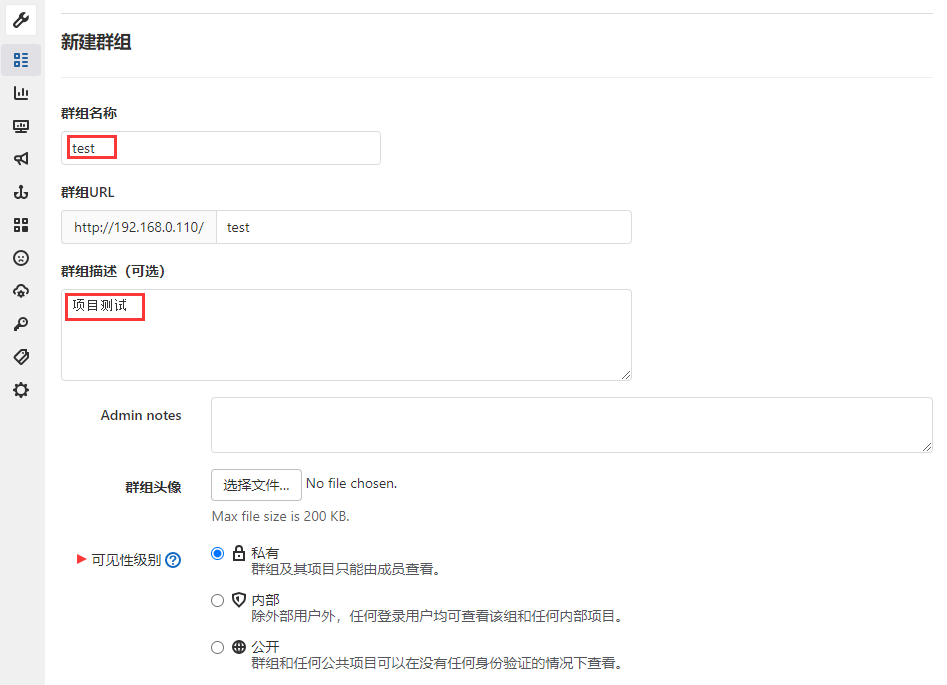
Task: Click the 群组描述（可选） label
Action: click(x=113, y=271)
